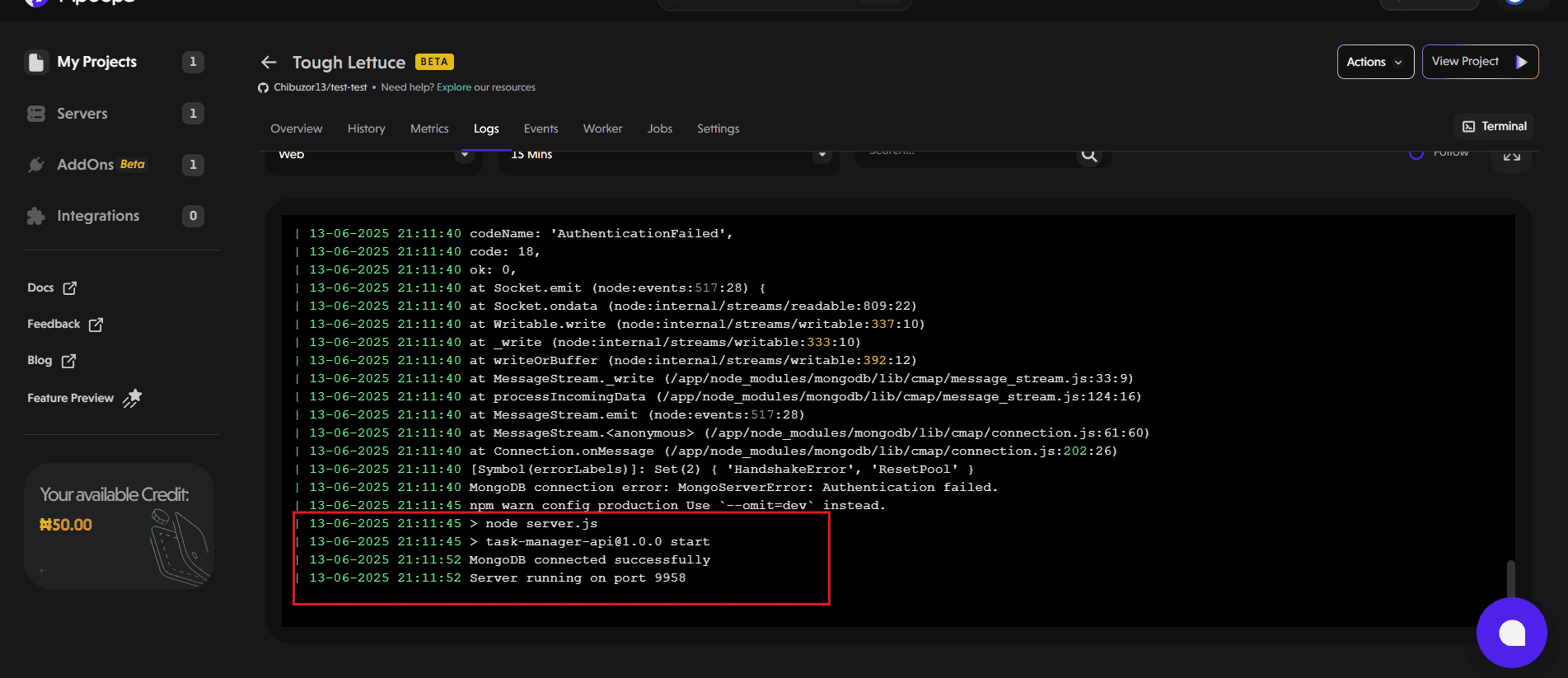Expand logs to fullscreen
The height and width of the screenshot is (678, 1568).
[1511, 157]
